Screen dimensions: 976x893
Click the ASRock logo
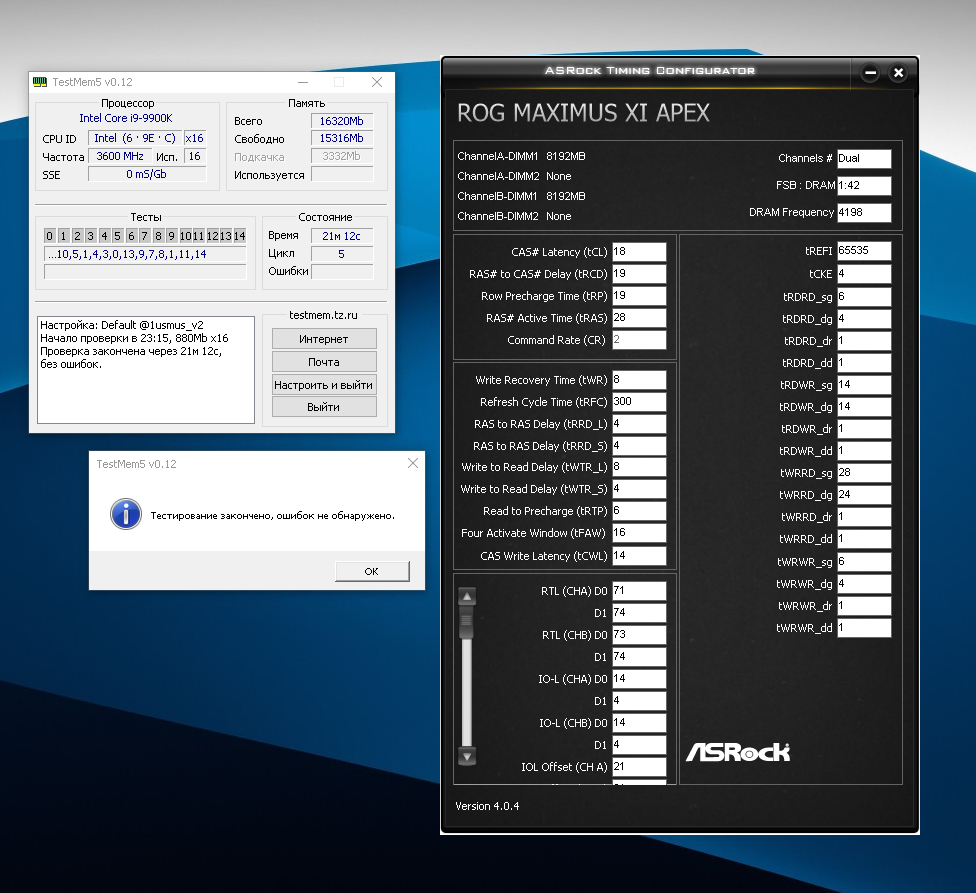point(738,752)
